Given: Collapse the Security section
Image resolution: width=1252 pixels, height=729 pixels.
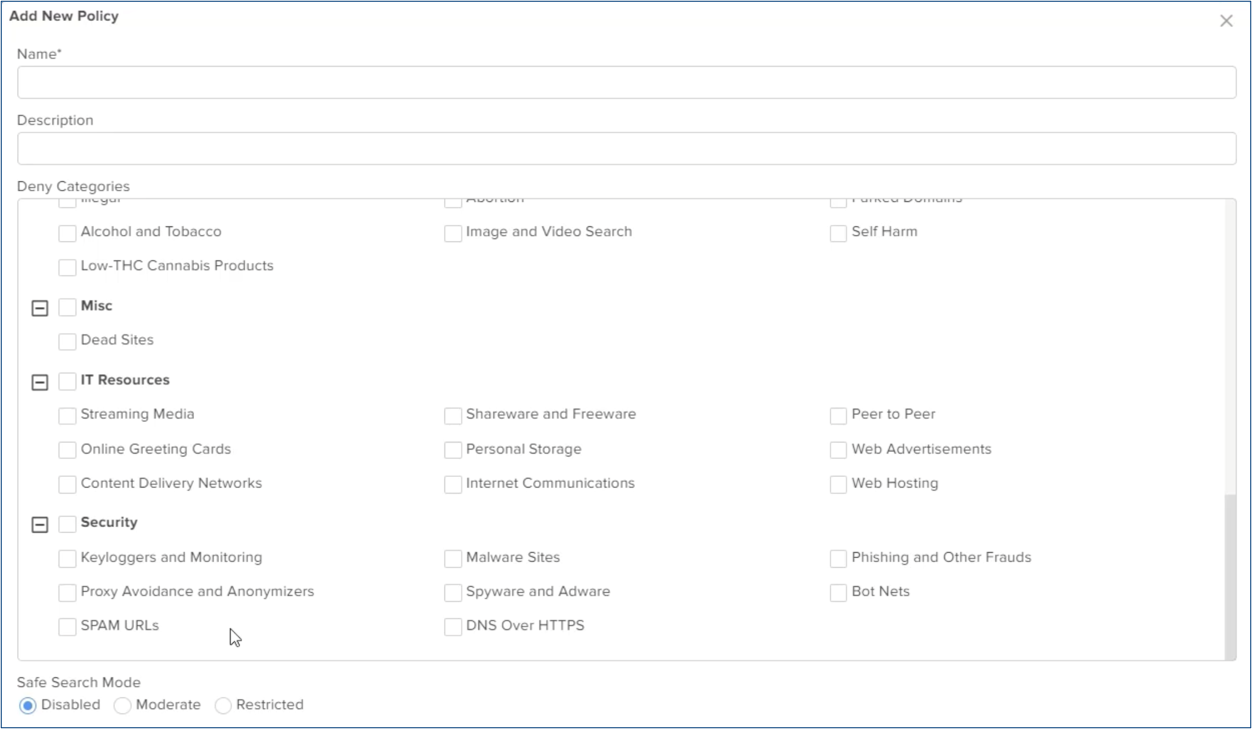Looking at the screenshot, I should [x=39, y=522].
